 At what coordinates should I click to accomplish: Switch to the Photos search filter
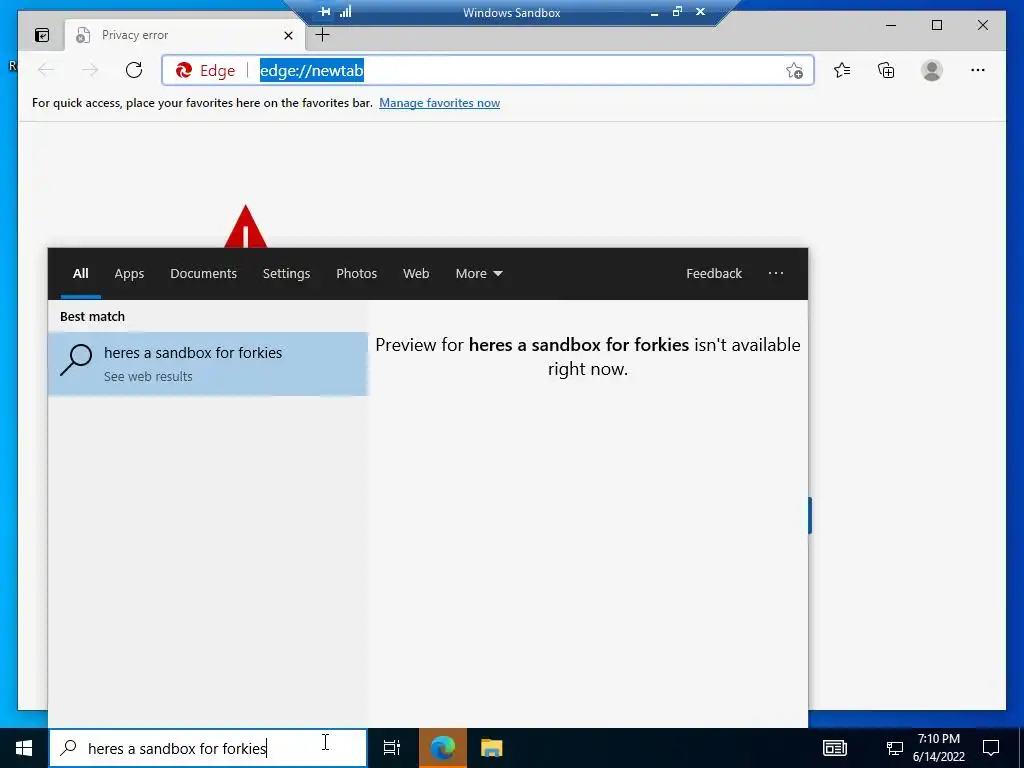(357, 274)
